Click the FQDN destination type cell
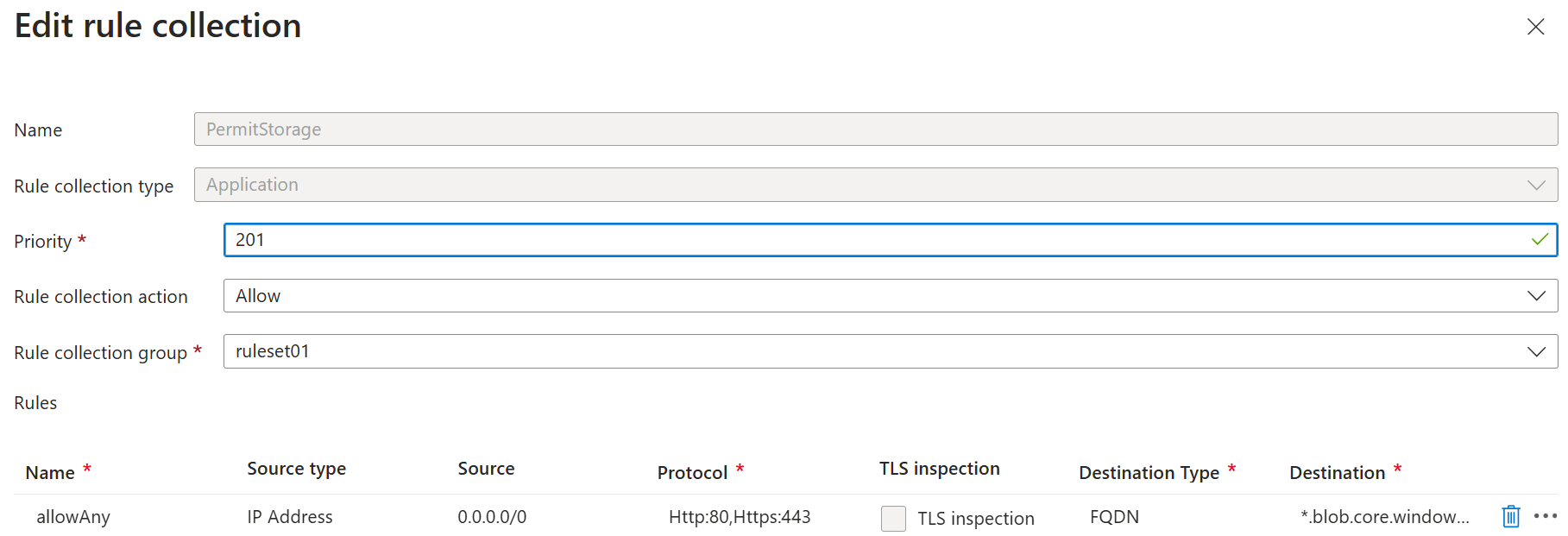 tap(1115, 516)
